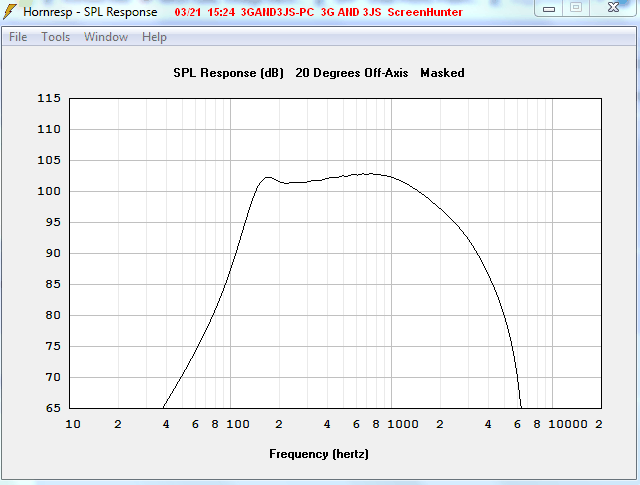Maximize the Hornresp window

[x=576, y=8]
